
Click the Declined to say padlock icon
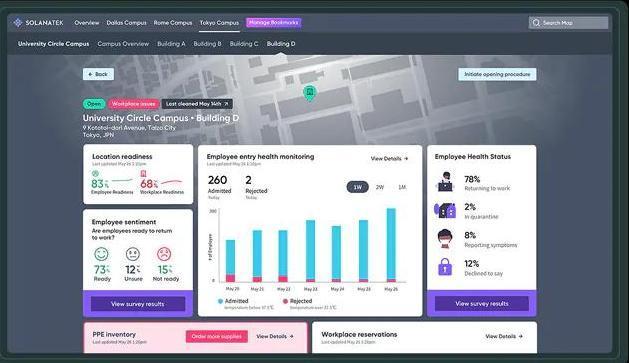click(445, 267)
